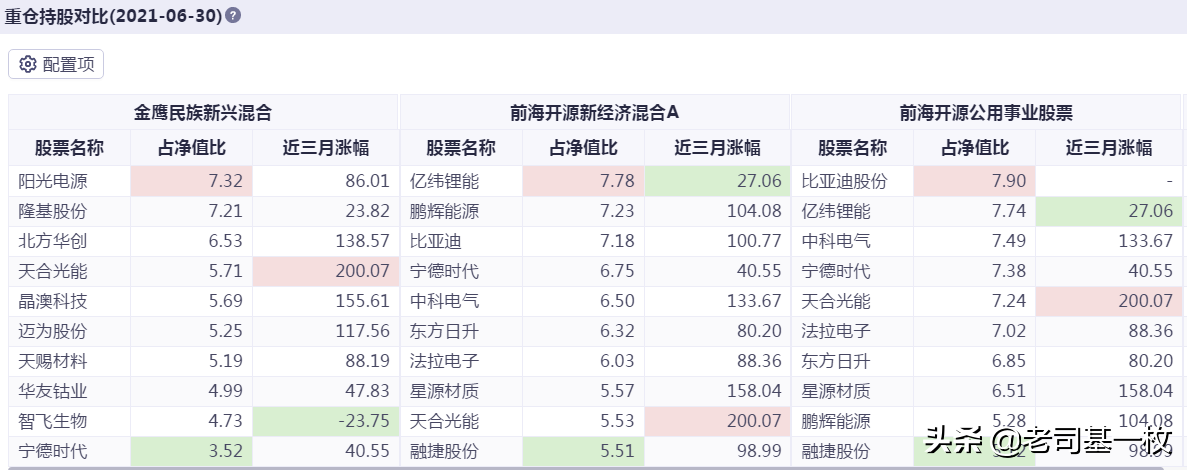Select the 晶澳科技 stock name
The width and height of the screenshot is (1187, 470).
[x=53, y=301]
